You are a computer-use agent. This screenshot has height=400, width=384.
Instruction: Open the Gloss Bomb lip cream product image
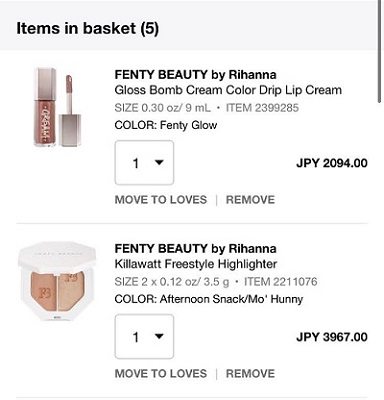point(58,107)
